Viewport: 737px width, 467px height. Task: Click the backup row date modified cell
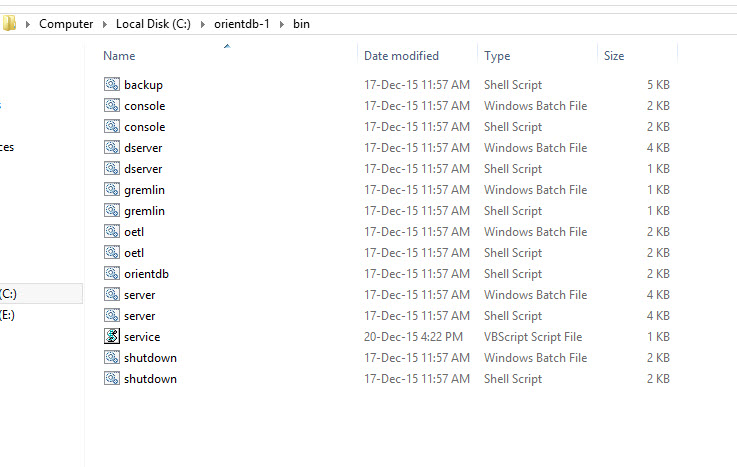[417, 85]
